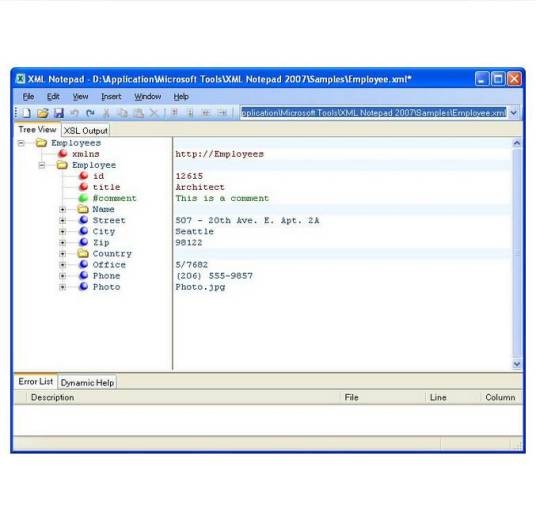This screenshot has height=505, width=536.
Task: Click the file location address field
Action: [x=373, y=113]
